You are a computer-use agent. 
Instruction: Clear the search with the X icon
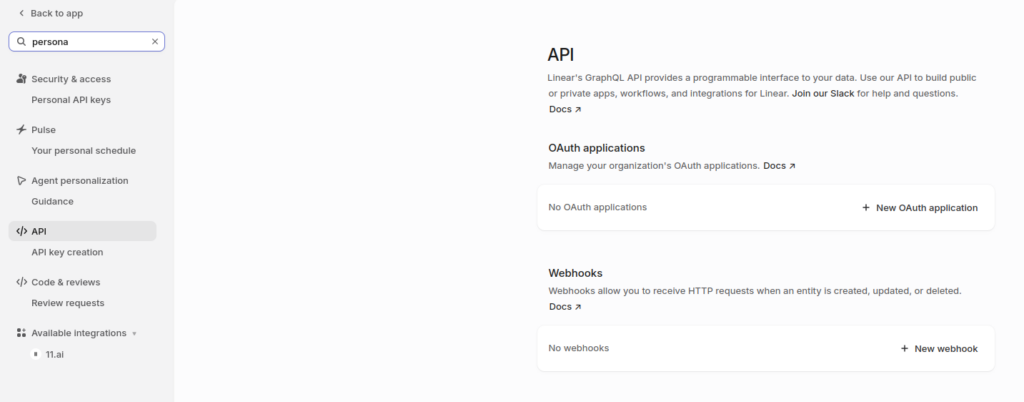(x=155, y=42)
